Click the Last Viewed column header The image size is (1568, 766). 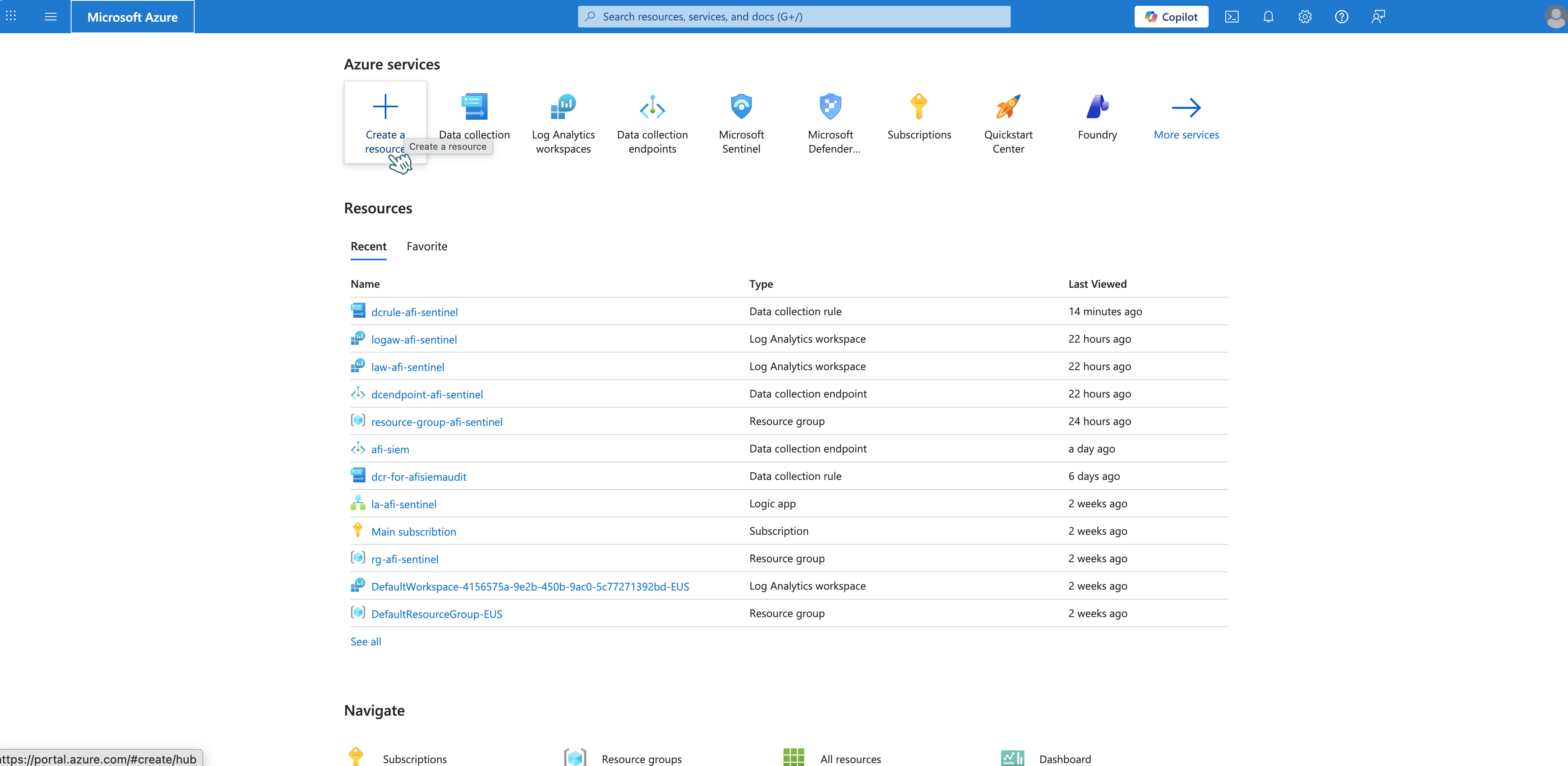(1098, 284)
